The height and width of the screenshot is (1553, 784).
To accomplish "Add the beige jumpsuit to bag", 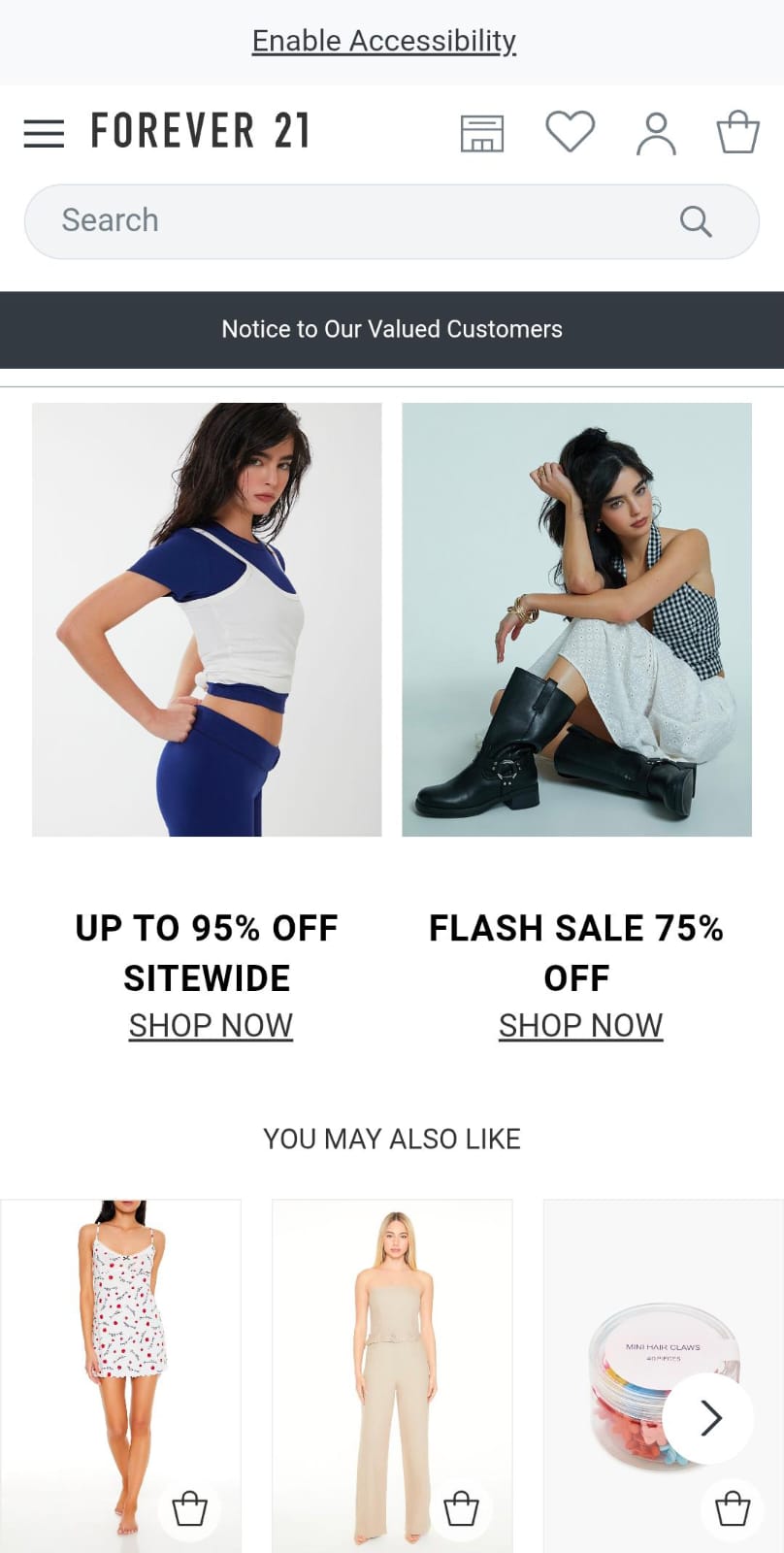I will [x=461, y=1509].
